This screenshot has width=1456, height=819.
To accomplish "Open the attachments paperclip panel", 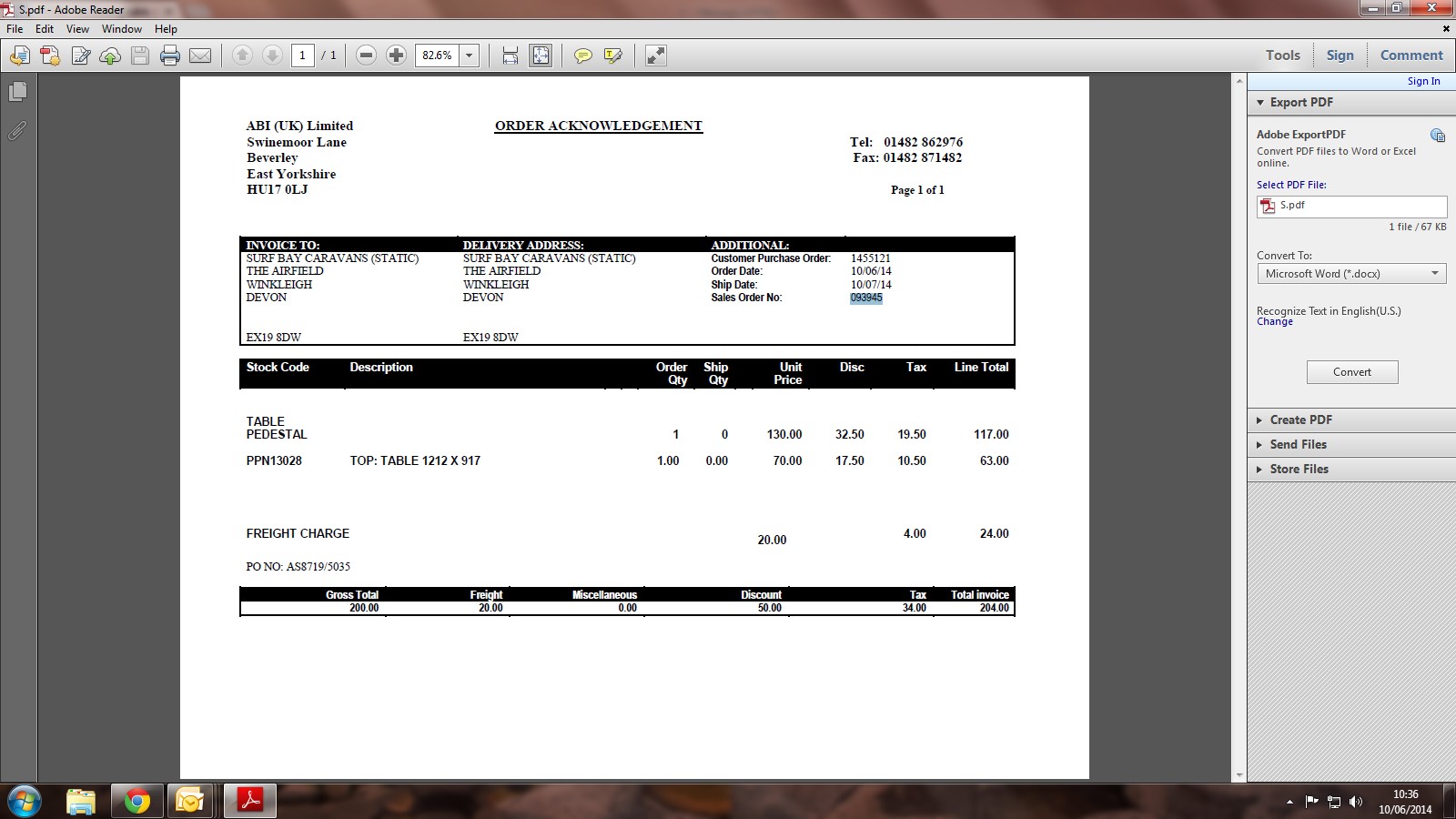I will [17, 131].
